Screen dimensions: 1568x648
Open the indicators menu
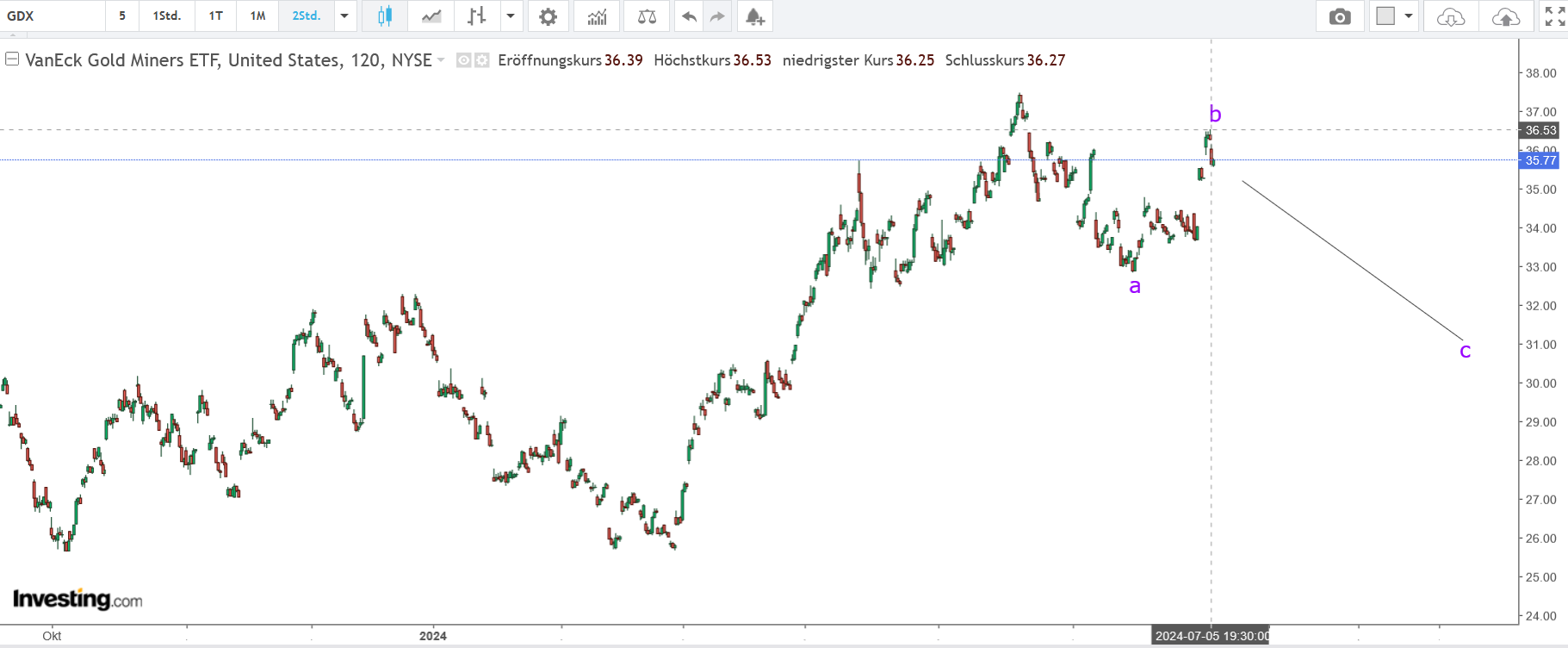(597, 16)
